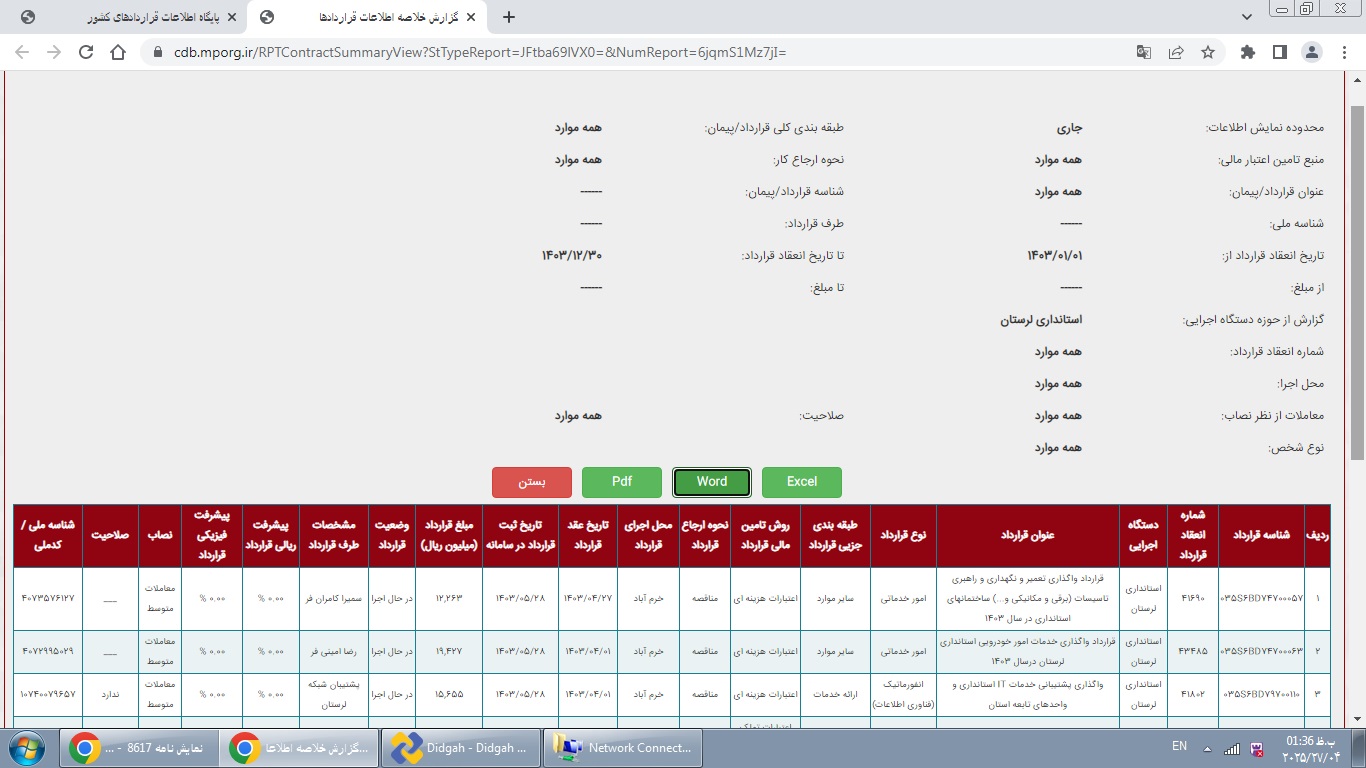Click the padlock site info icon
Screen dimensions: 1366x768
coord(156,52)
